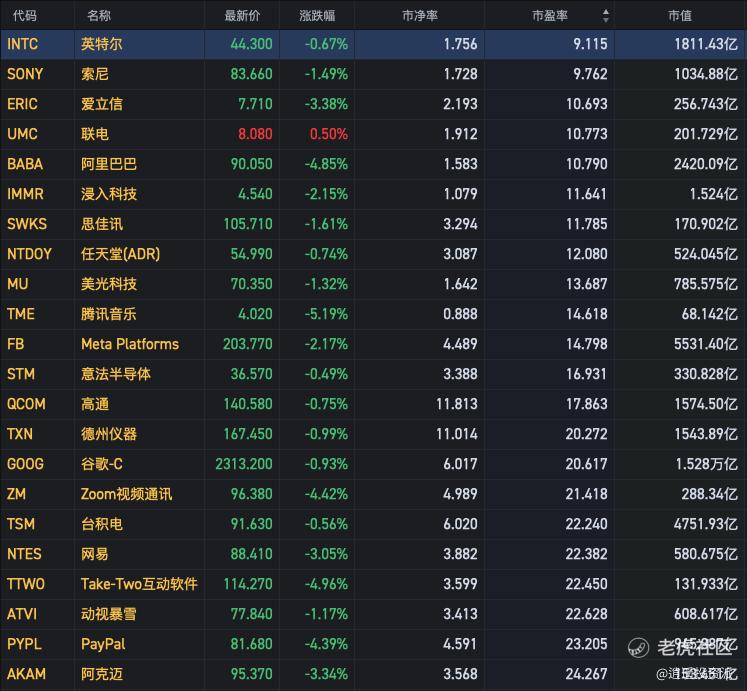Click GOOG's market cap 1.528万亿
The height and width of the screenshot is (691, 747).
(707, 465)
